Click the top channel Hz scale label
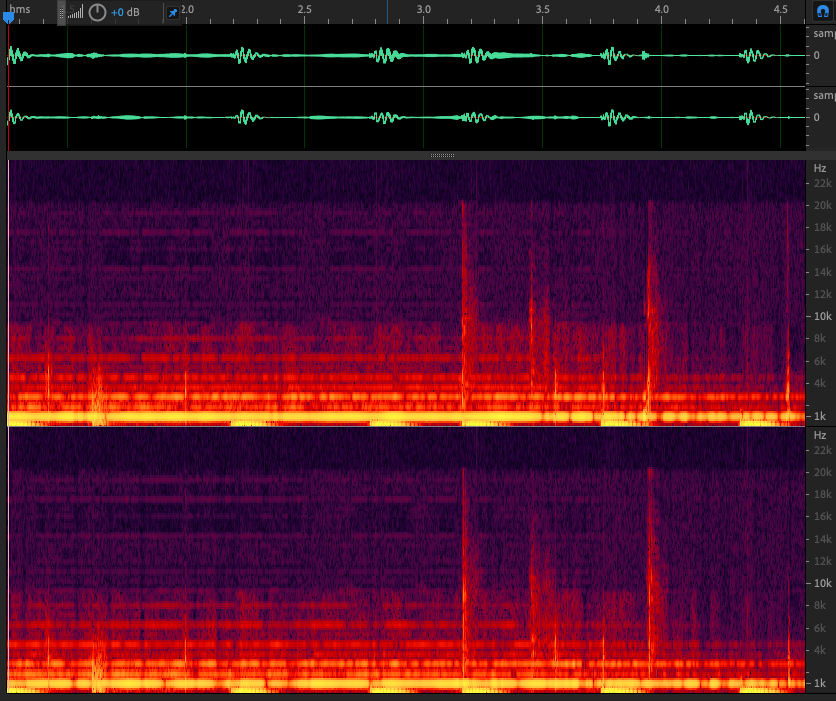This screenshot has height=701, width=836. [820, 168]
